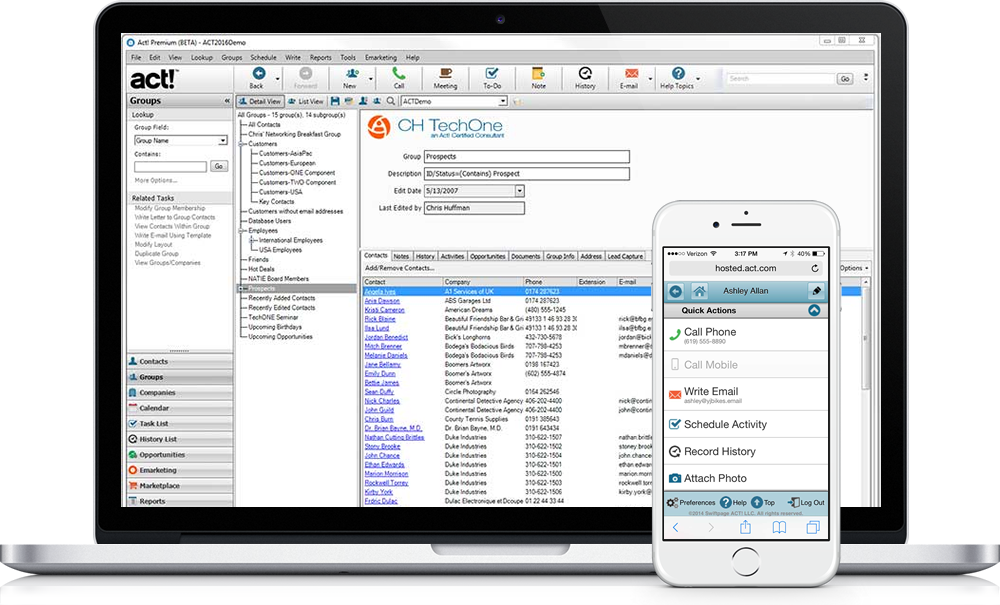
Task: Click Add/Remove Contacts button
Action: point(399,268)
